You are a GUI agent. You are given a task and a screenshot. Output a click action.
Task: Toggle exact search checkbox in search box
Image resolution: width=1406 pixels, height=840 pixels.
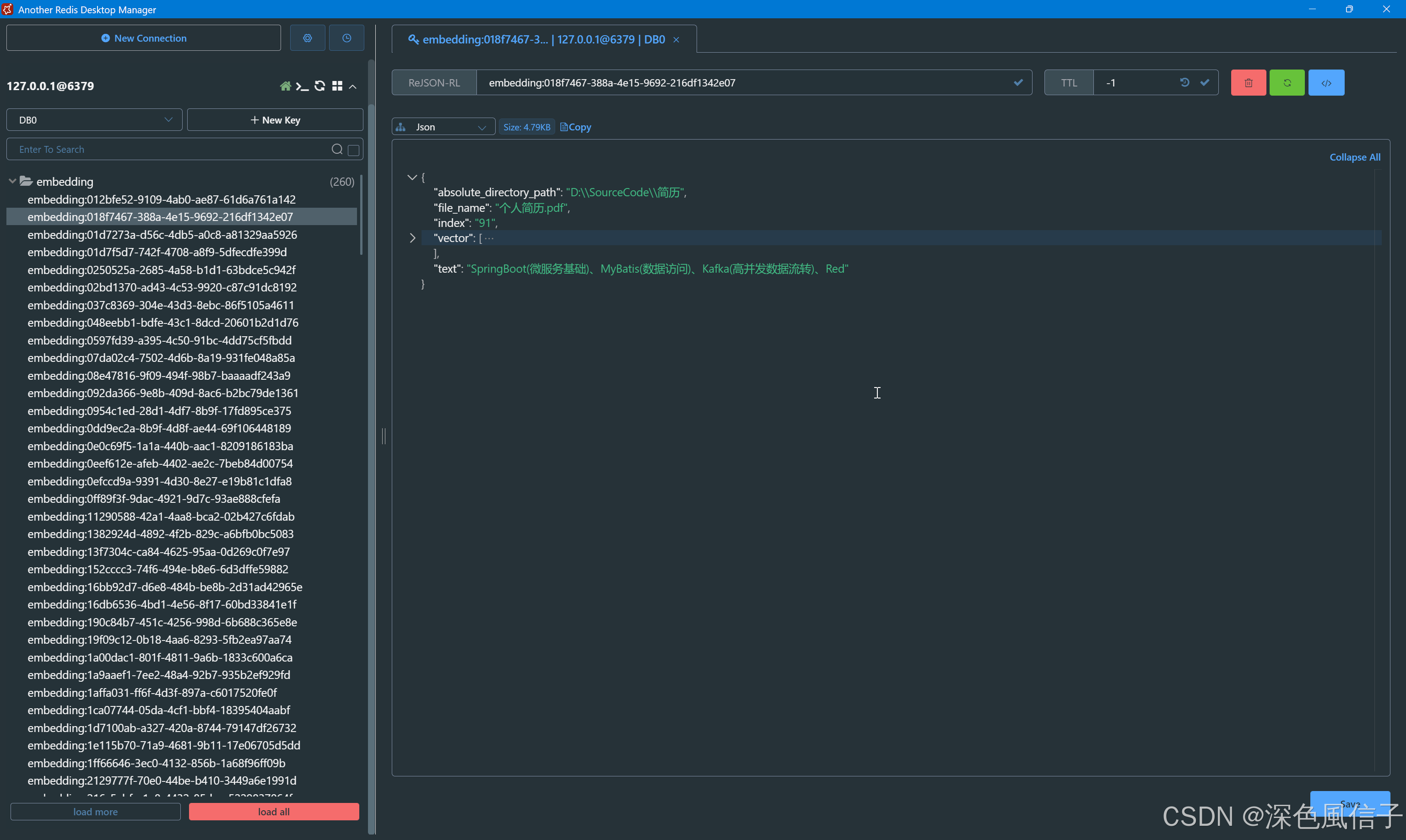tap(353, 150)
